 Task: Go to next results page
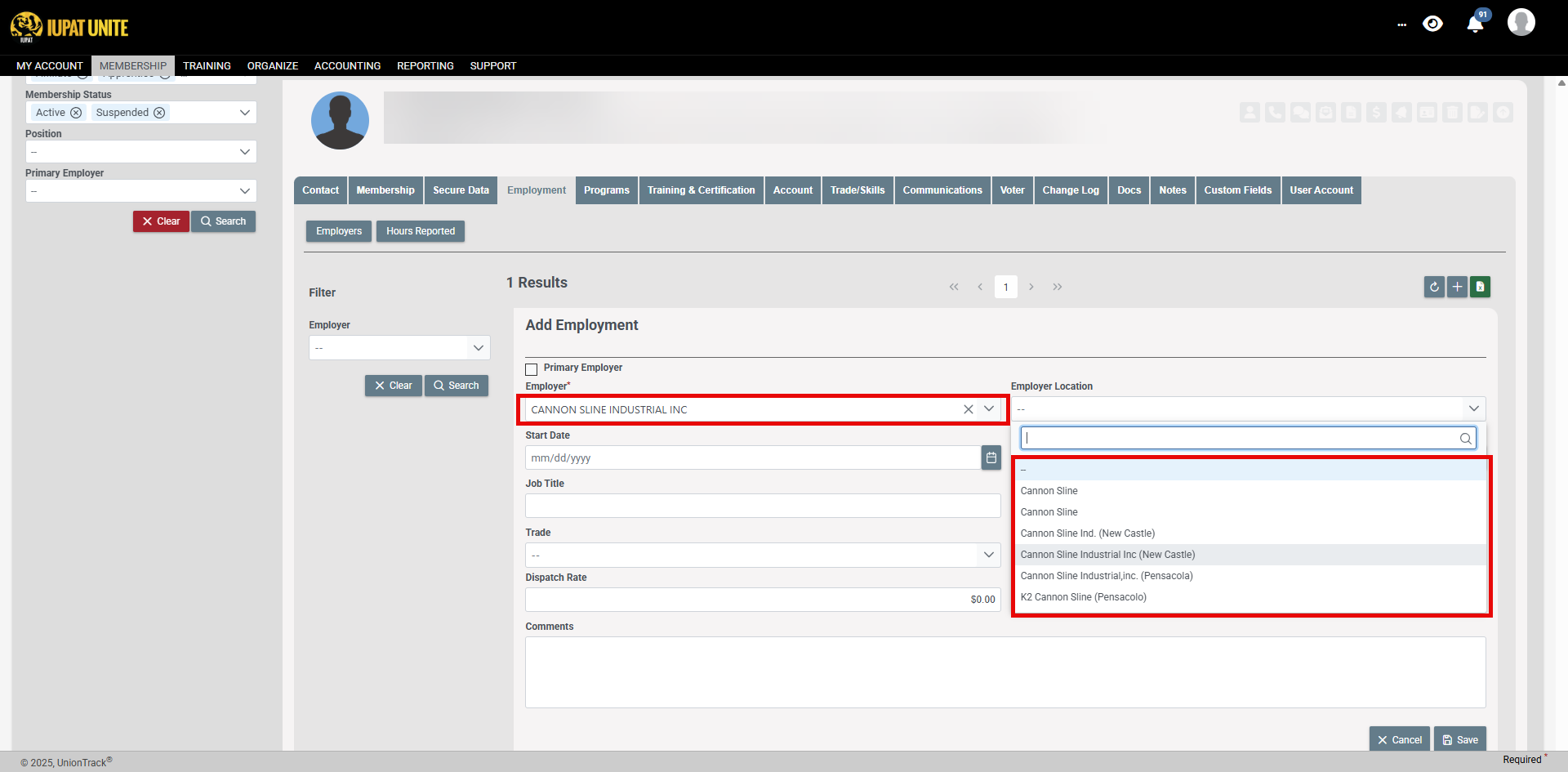1031,287
